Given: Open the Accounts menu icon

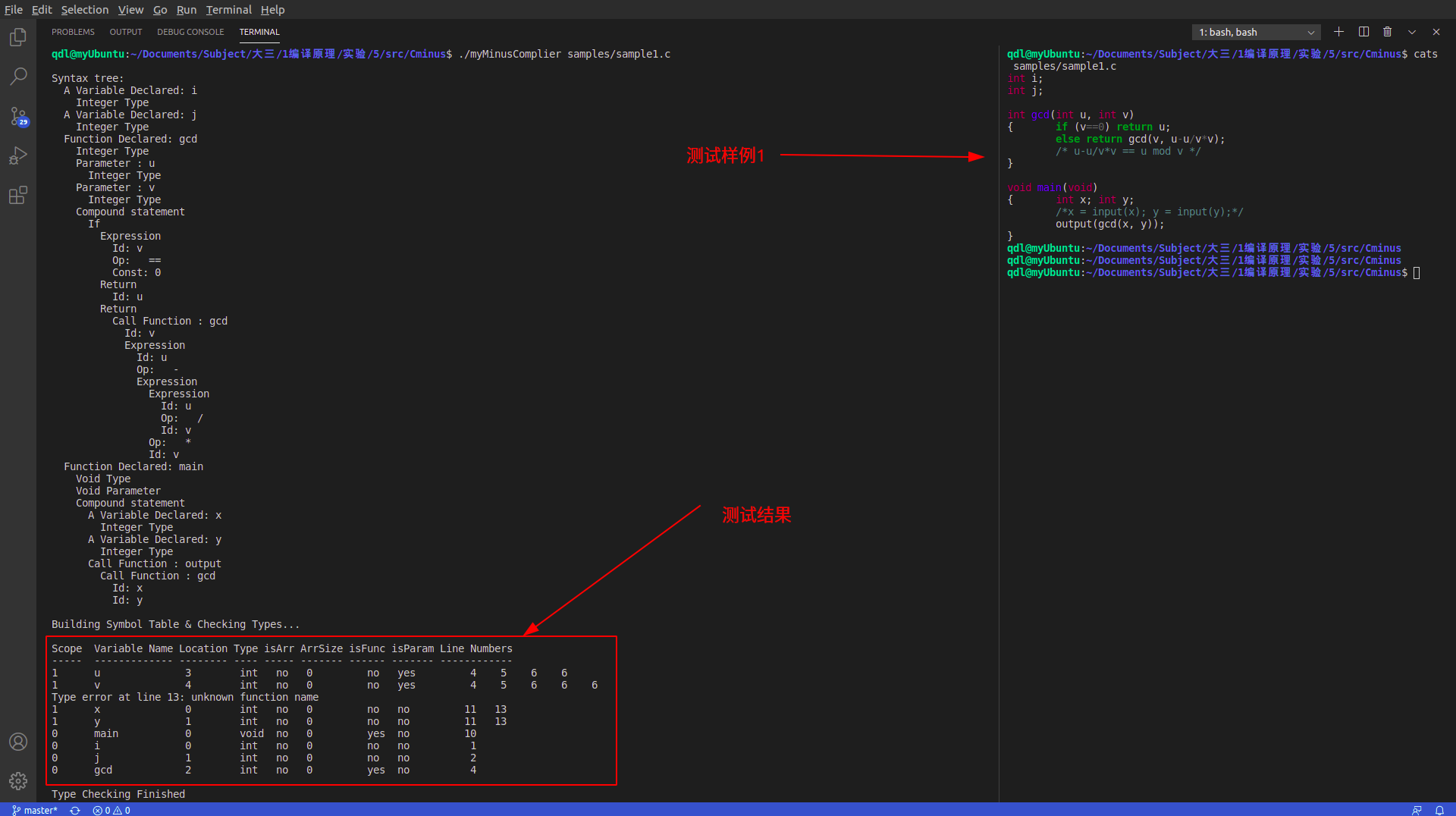Looking at the screenshot, I should 18,742.
